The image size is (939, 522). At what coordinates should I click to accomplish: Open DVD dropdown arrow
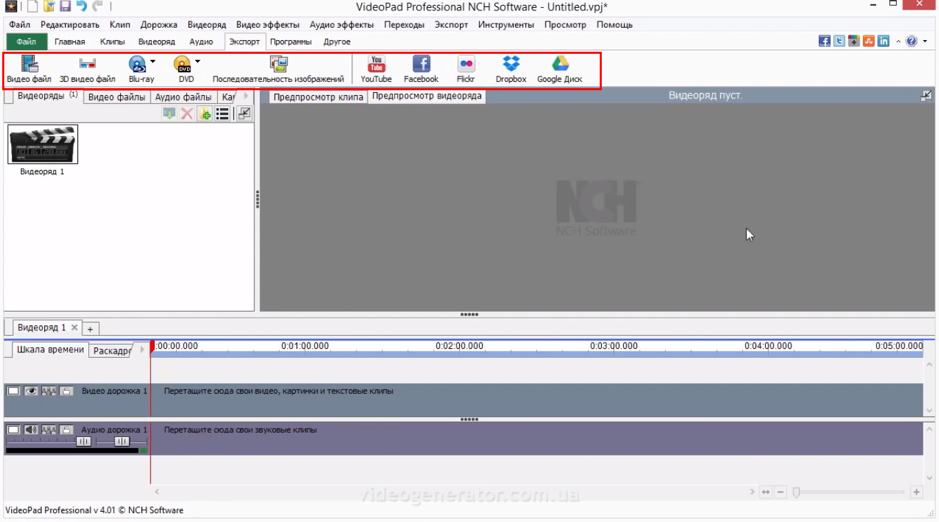point(198,62)
